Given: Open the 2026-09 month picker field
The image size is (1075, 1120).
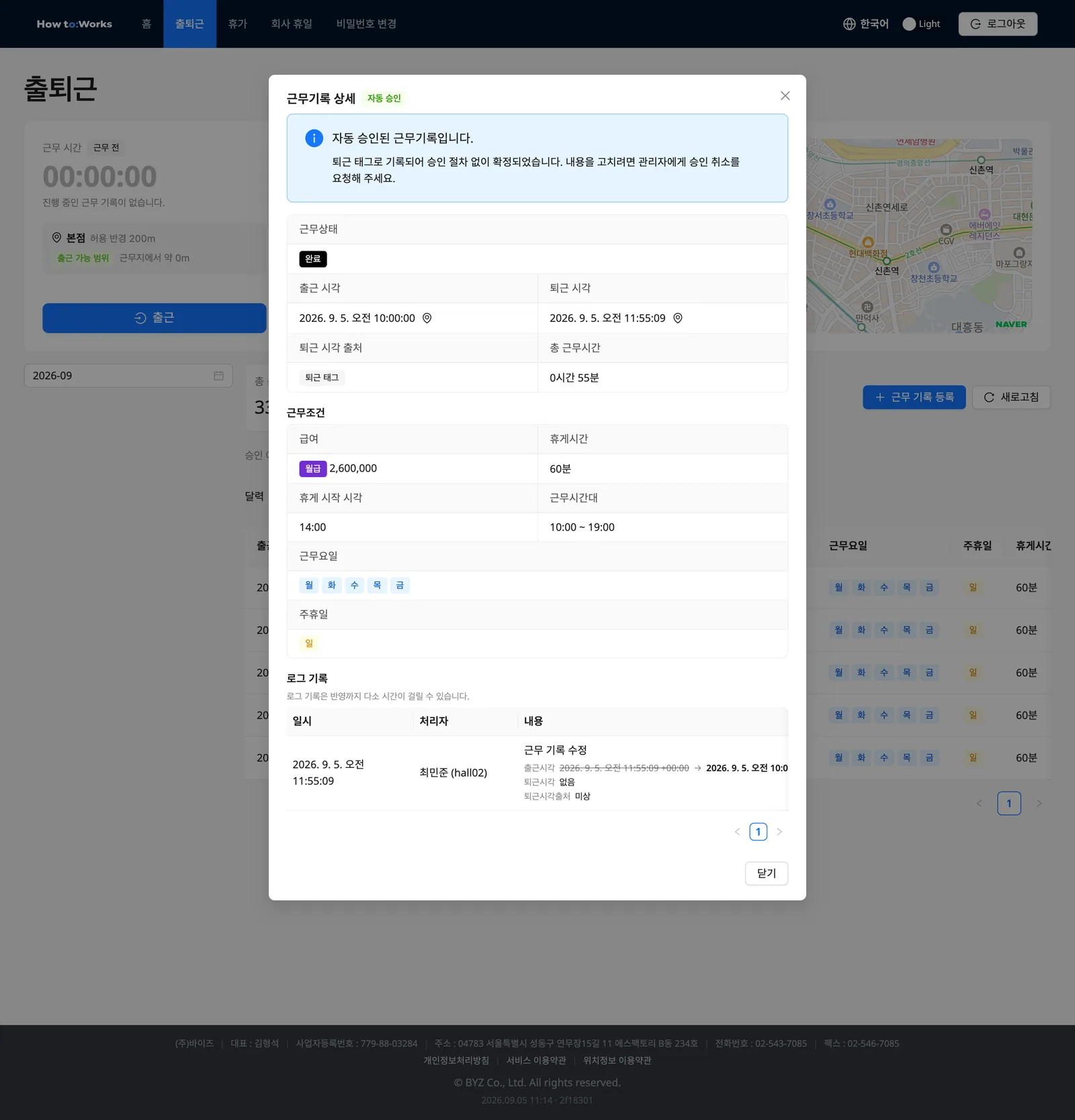Looking at the screenshot, I should click(x=128, y=376).
